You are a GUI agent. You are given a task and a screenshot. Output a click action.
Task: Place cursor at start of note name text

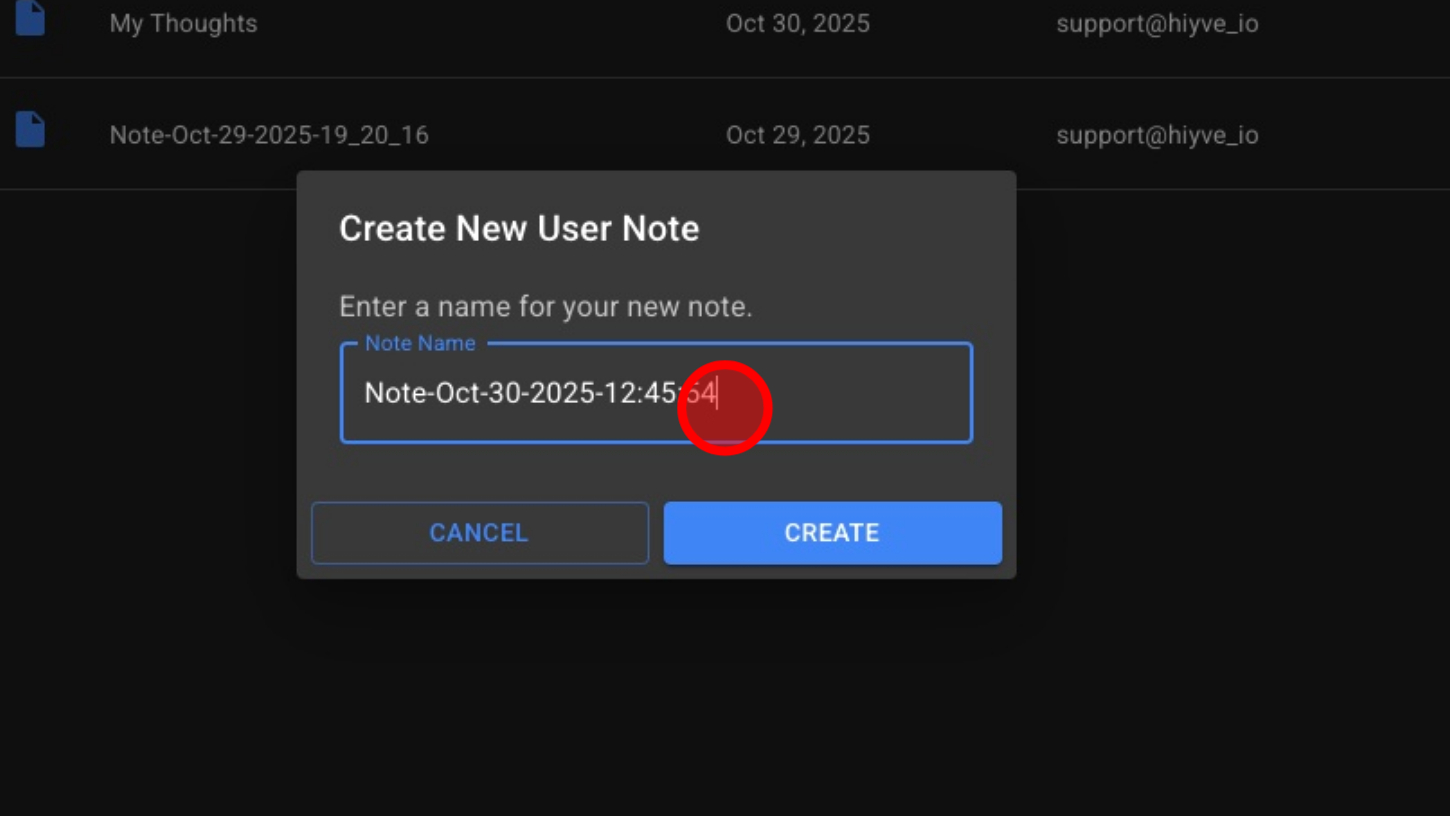[x=366, y=393]
